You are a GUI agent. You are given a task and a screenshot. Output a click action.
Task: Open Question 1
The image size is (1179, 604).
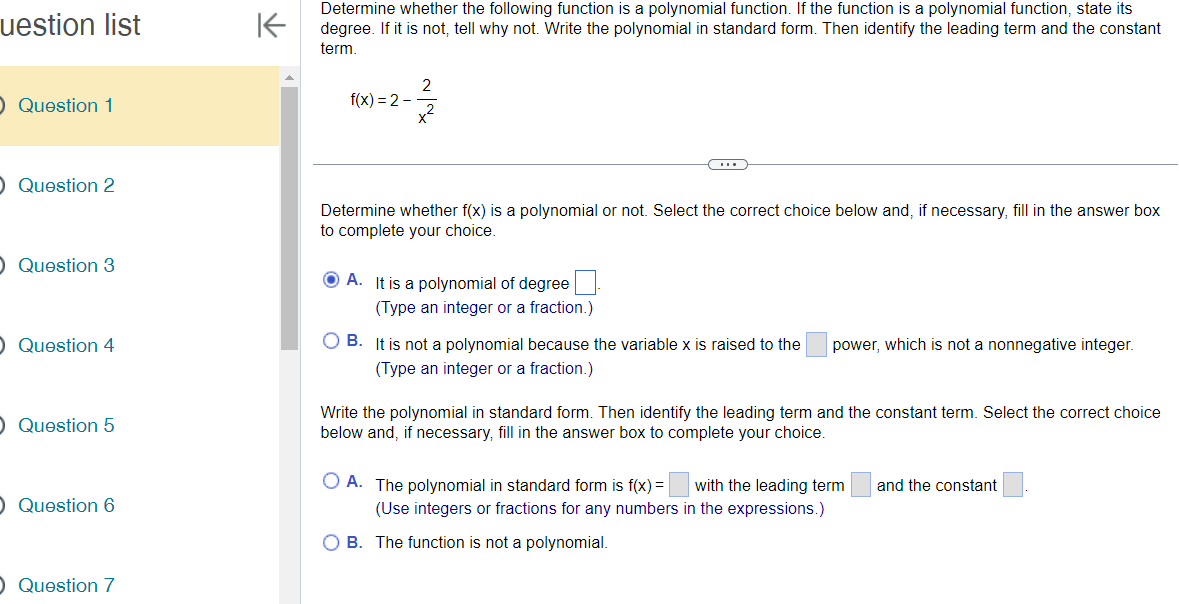tap(66, 105)
